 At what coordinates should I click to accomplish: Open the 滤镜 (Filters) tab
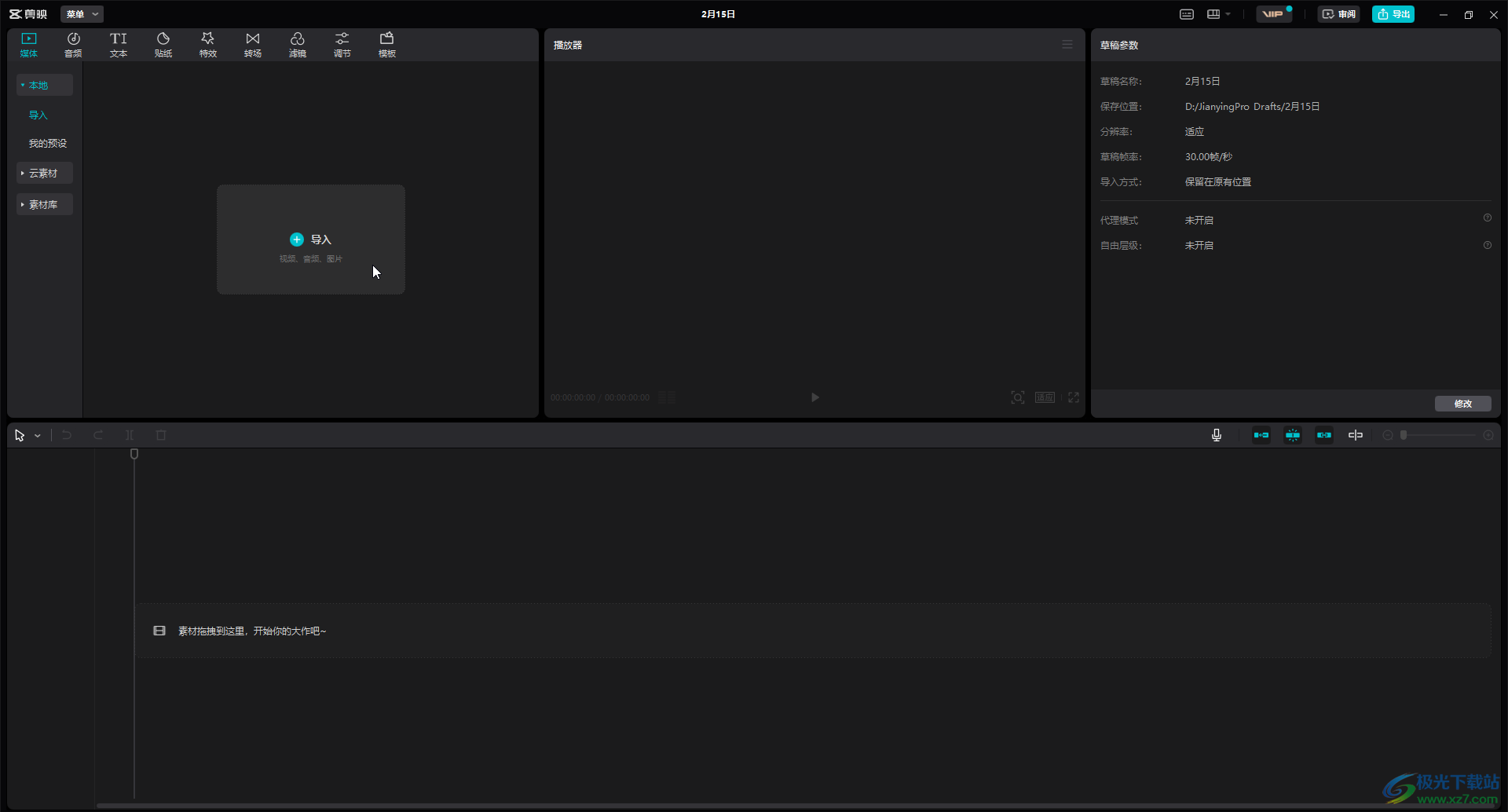point(298,45)
